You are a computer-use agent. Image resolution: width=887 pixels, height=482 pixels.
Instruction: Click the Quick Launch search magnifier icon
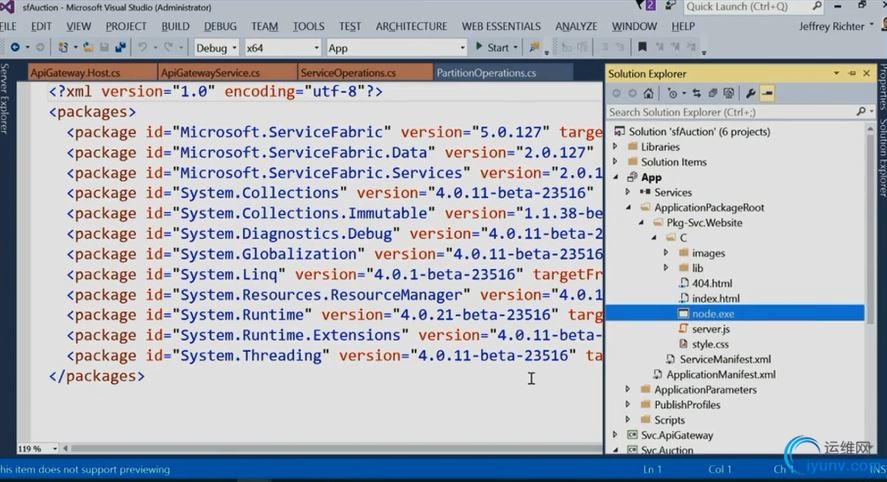tap(817, 6)
